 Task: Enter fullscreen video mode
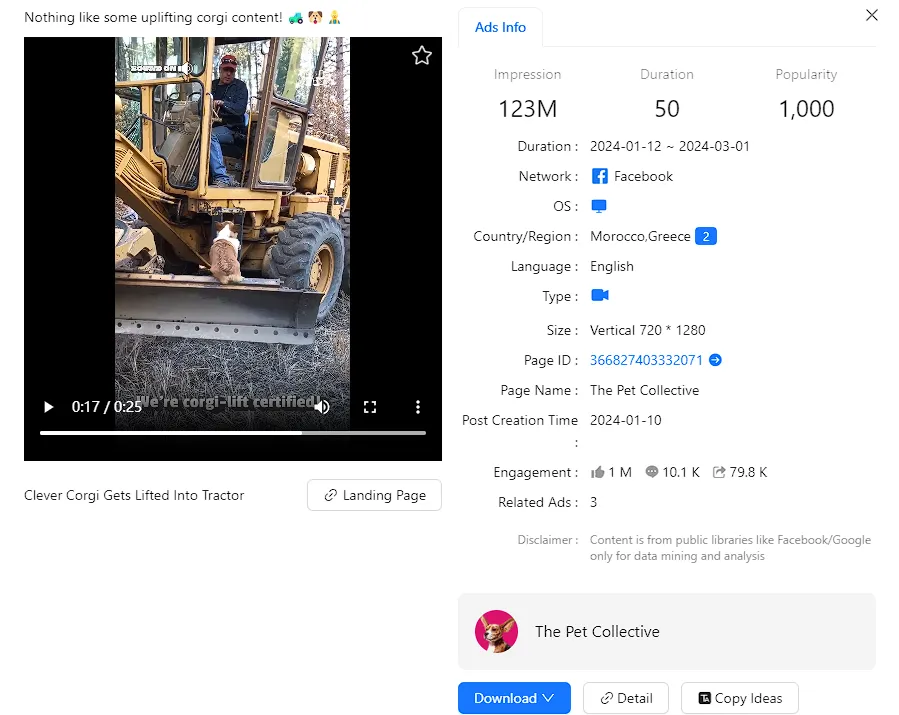370,407
